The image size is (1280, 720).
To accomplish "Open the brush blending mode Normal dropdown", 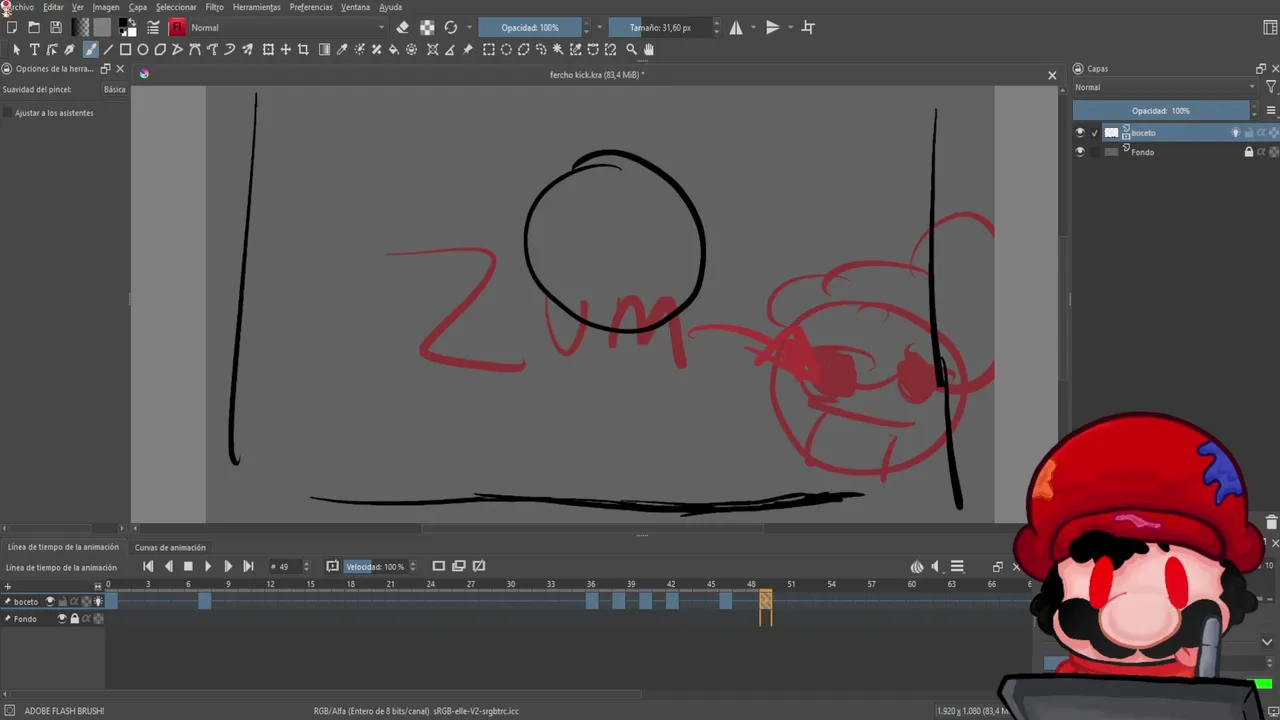I will (x=287, y=27).
